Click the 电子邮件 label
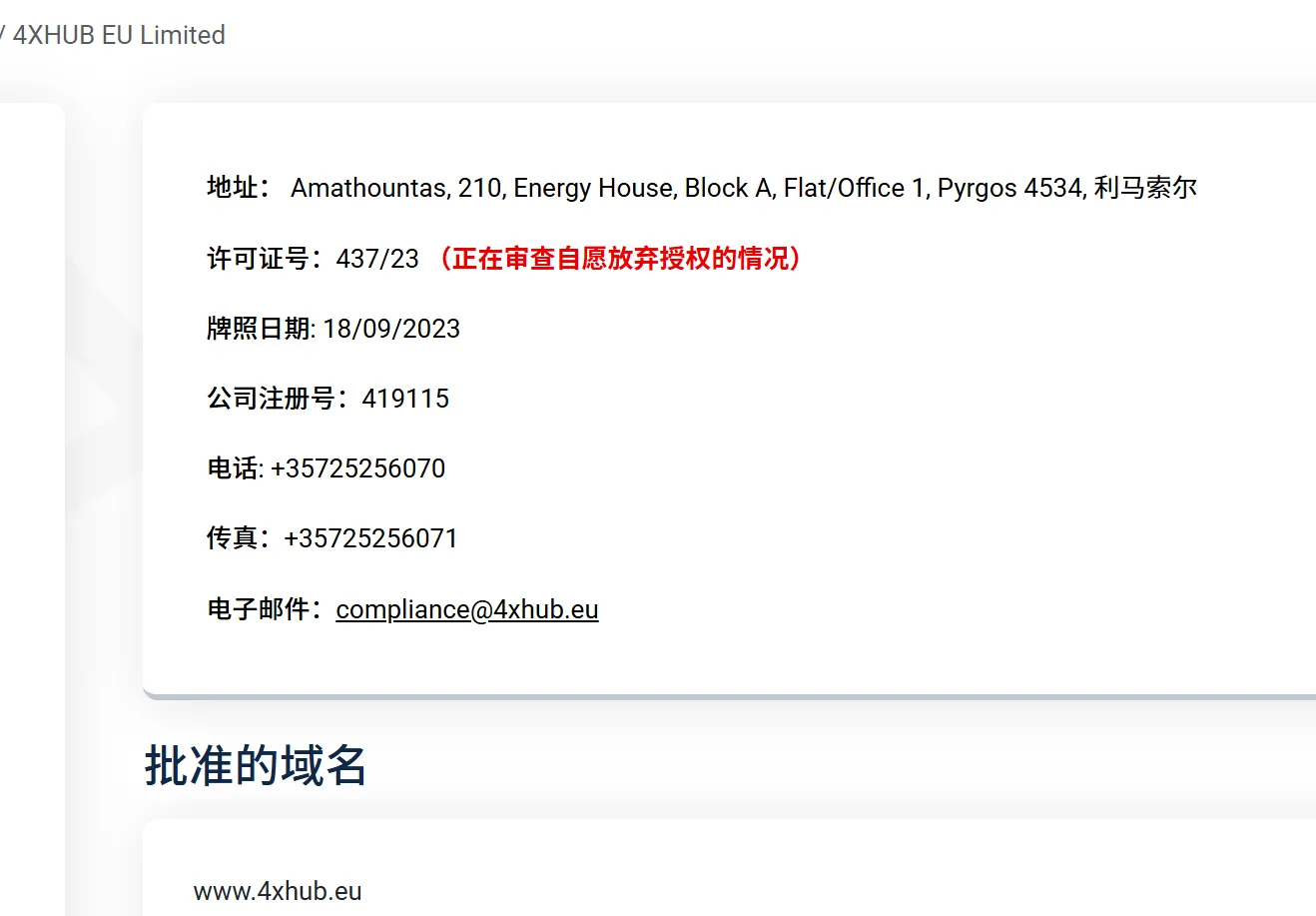 tap(265, 609)
